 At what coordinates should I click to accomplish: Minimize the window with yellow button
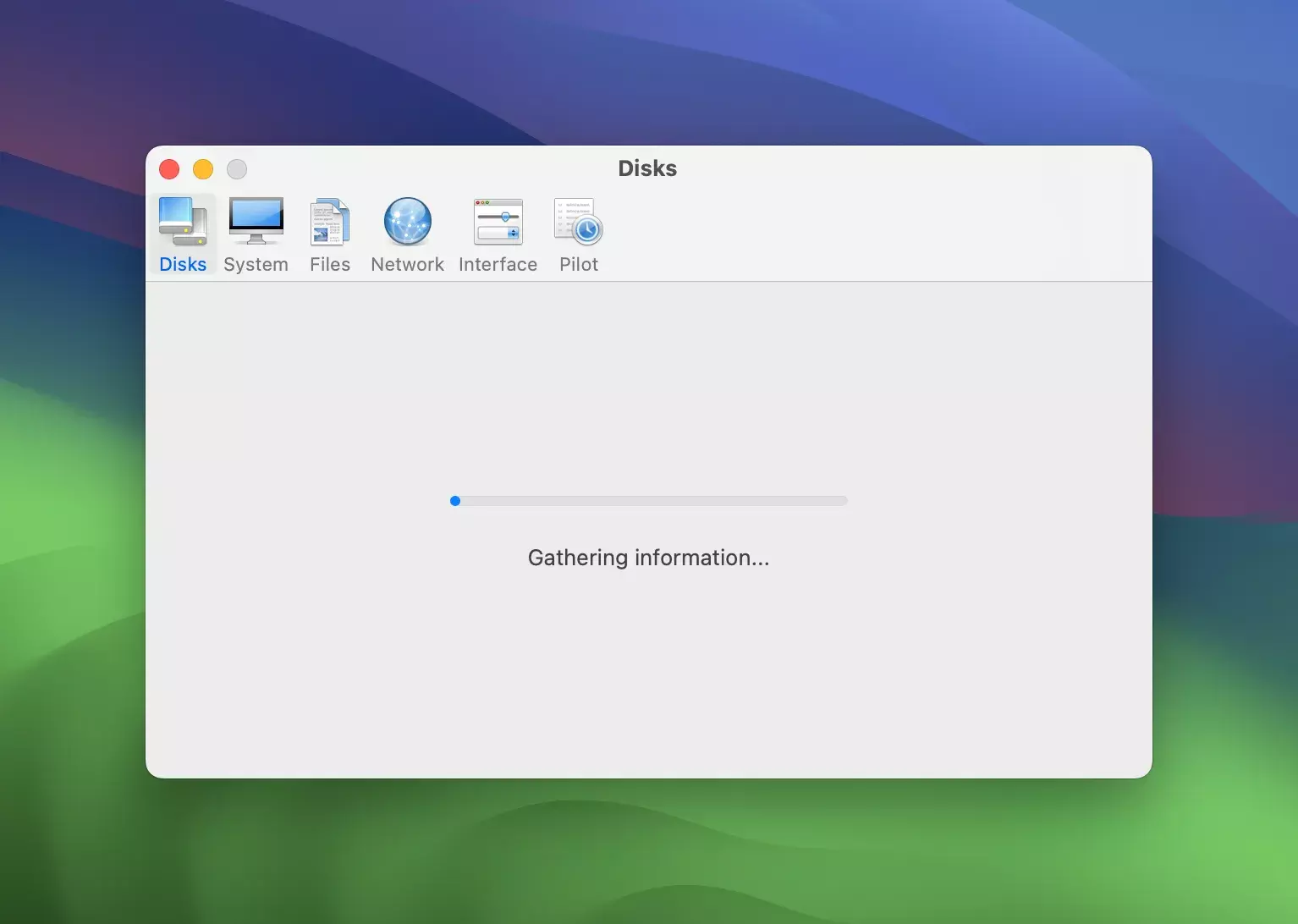click(203, 169)
